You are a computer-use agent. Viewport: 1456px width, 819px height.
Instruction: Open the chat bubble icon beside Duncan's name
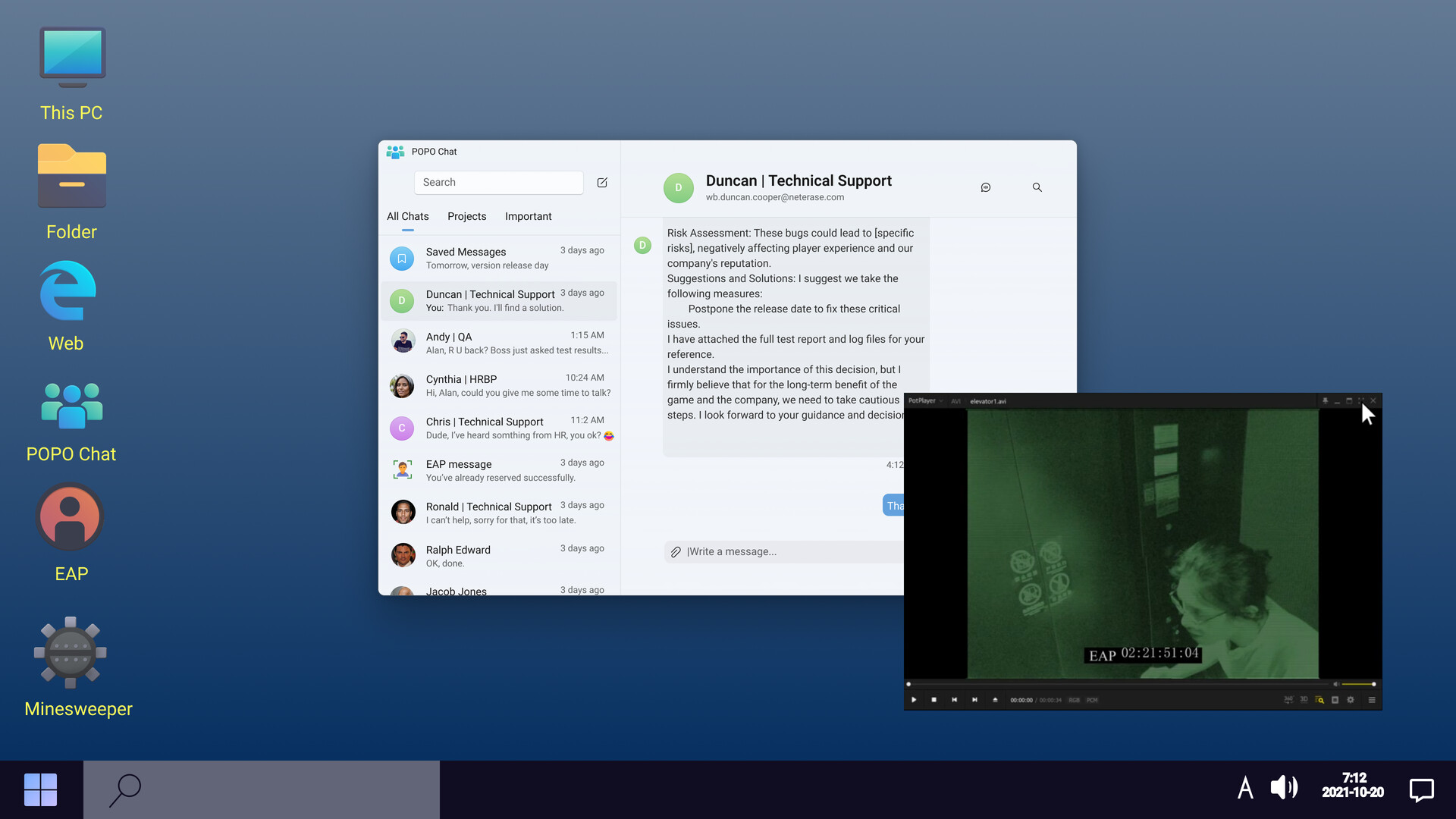point(985,187)
